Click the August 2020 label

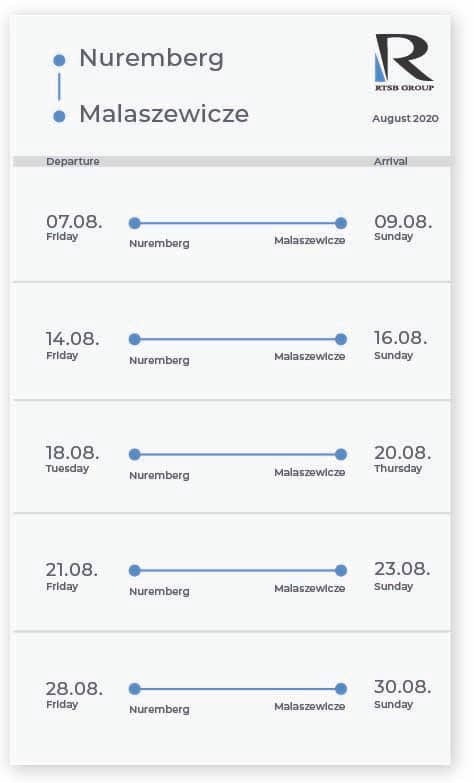point(406,119)
